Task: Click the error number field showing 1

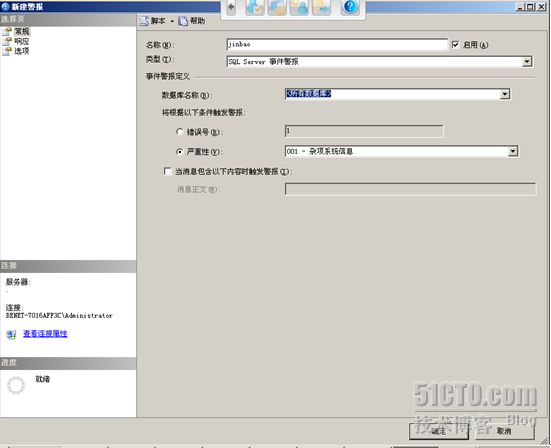Action: pyautogui.click(x=364, y=131)
